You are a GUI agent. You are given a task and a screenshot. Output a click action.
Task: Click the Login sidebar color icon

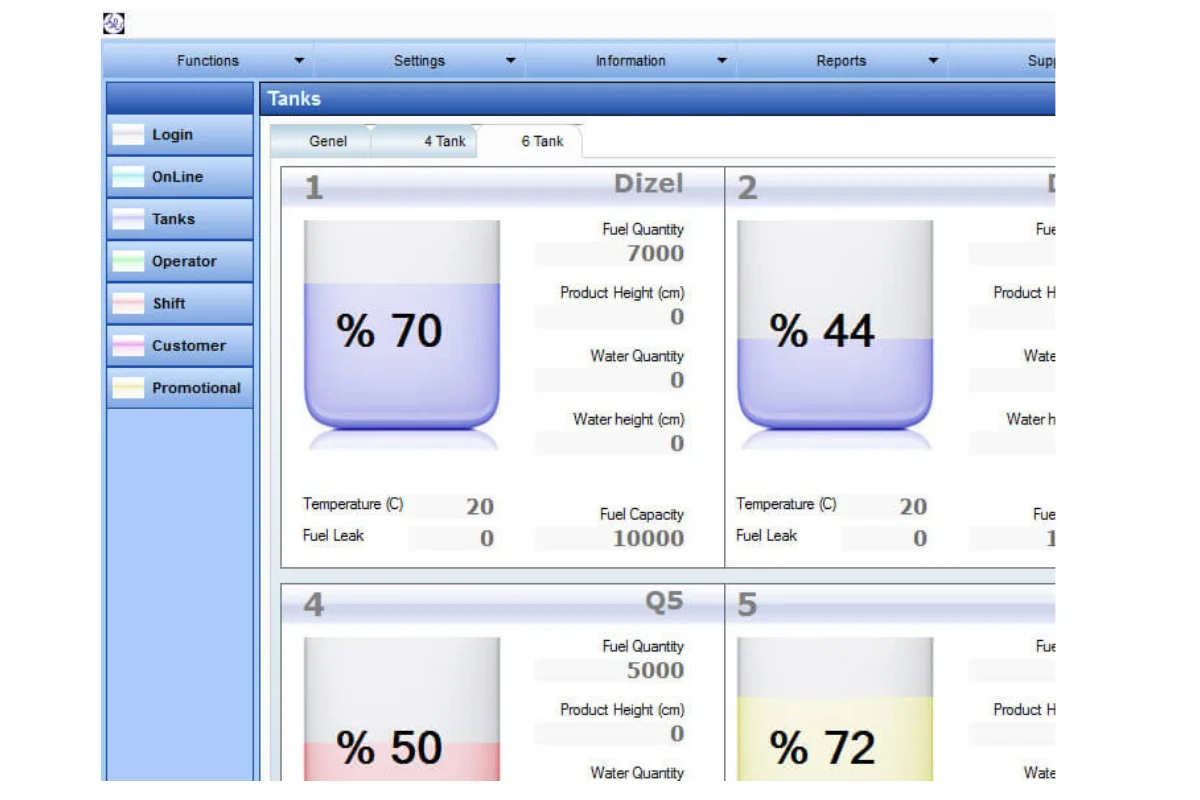[x=128, y=135]
